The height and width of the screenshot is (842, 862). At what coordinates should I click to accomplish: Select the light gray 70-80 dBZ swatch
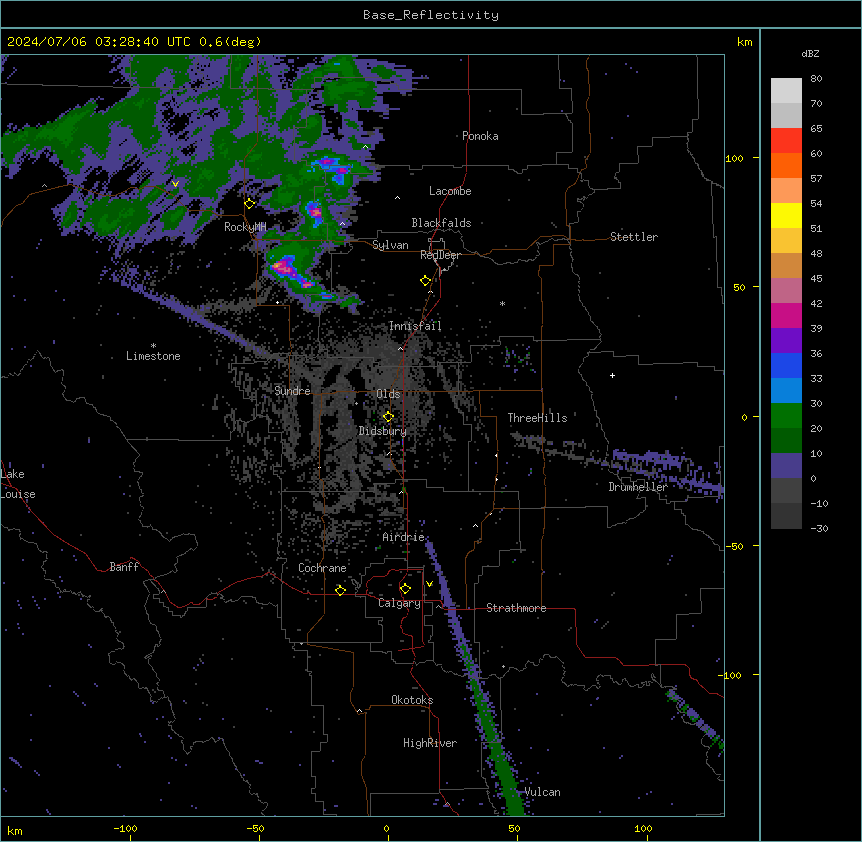coord(786,91)
